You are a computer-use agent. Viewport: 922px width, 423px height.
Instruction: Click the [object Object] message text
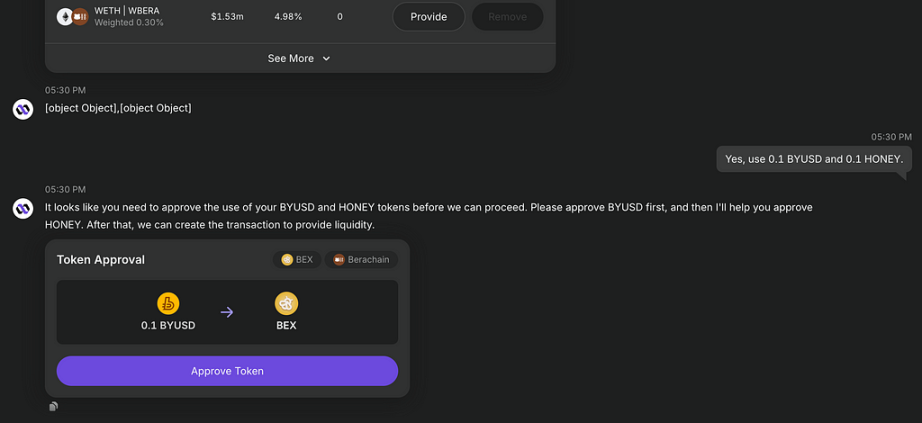118,108
